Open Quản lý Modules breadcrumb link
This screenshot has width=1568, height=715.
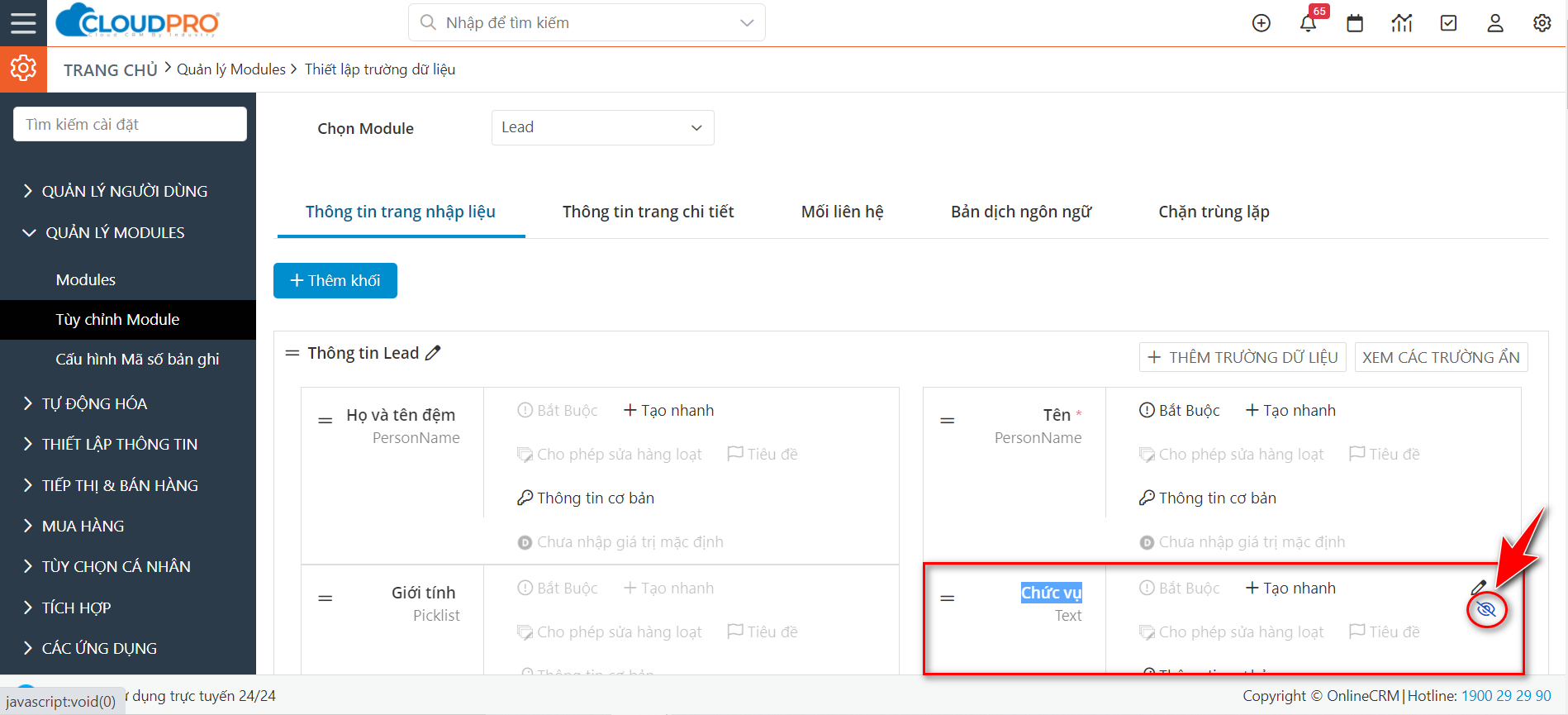pos(231,69)
